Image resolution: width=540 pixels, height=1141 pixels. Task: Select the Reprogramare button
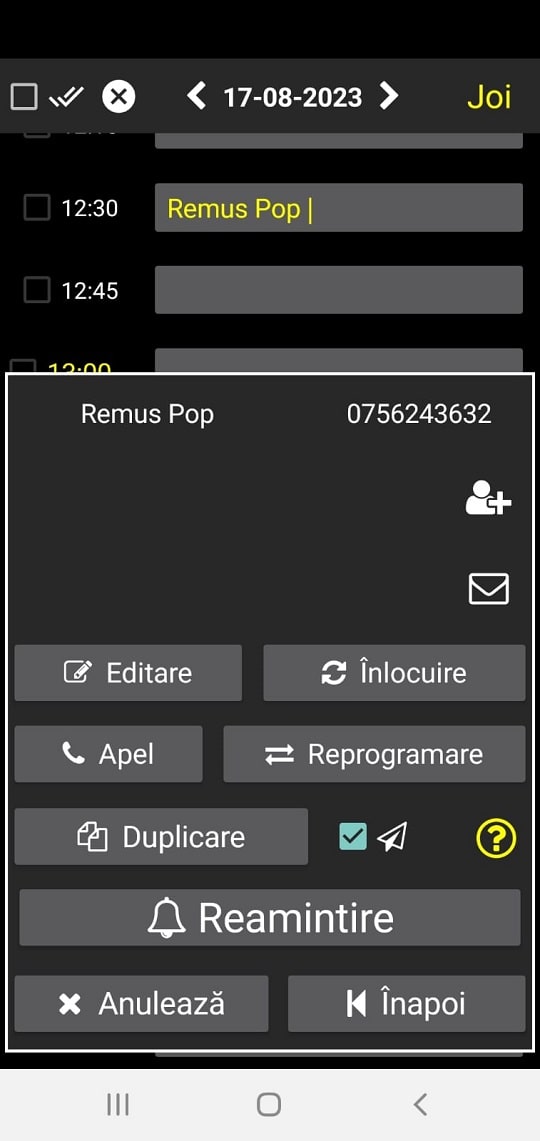pyautogui.click(x=374, y=755)
